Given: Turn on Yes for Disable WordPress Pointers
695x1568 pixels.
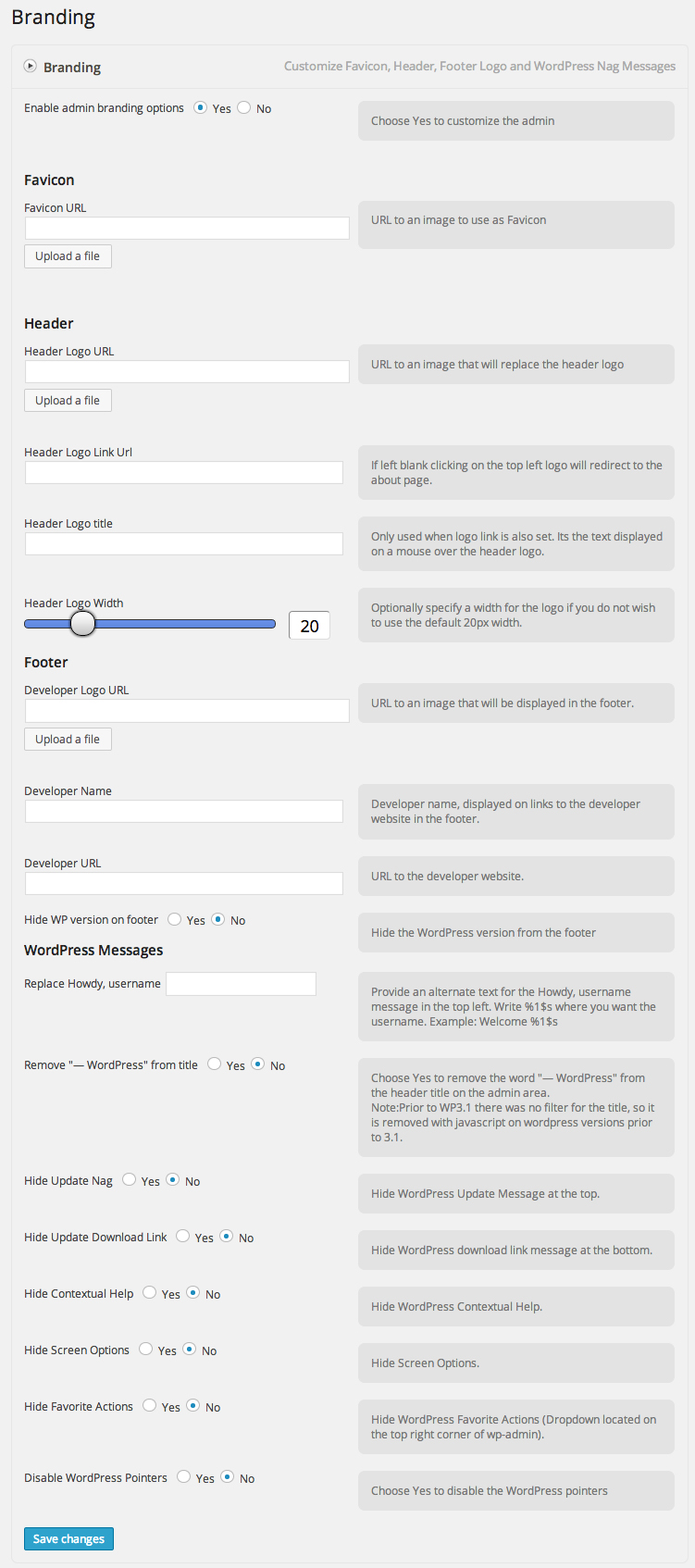Looking at the screenshot, I should pyautogui.click(x=184, y=1477).
